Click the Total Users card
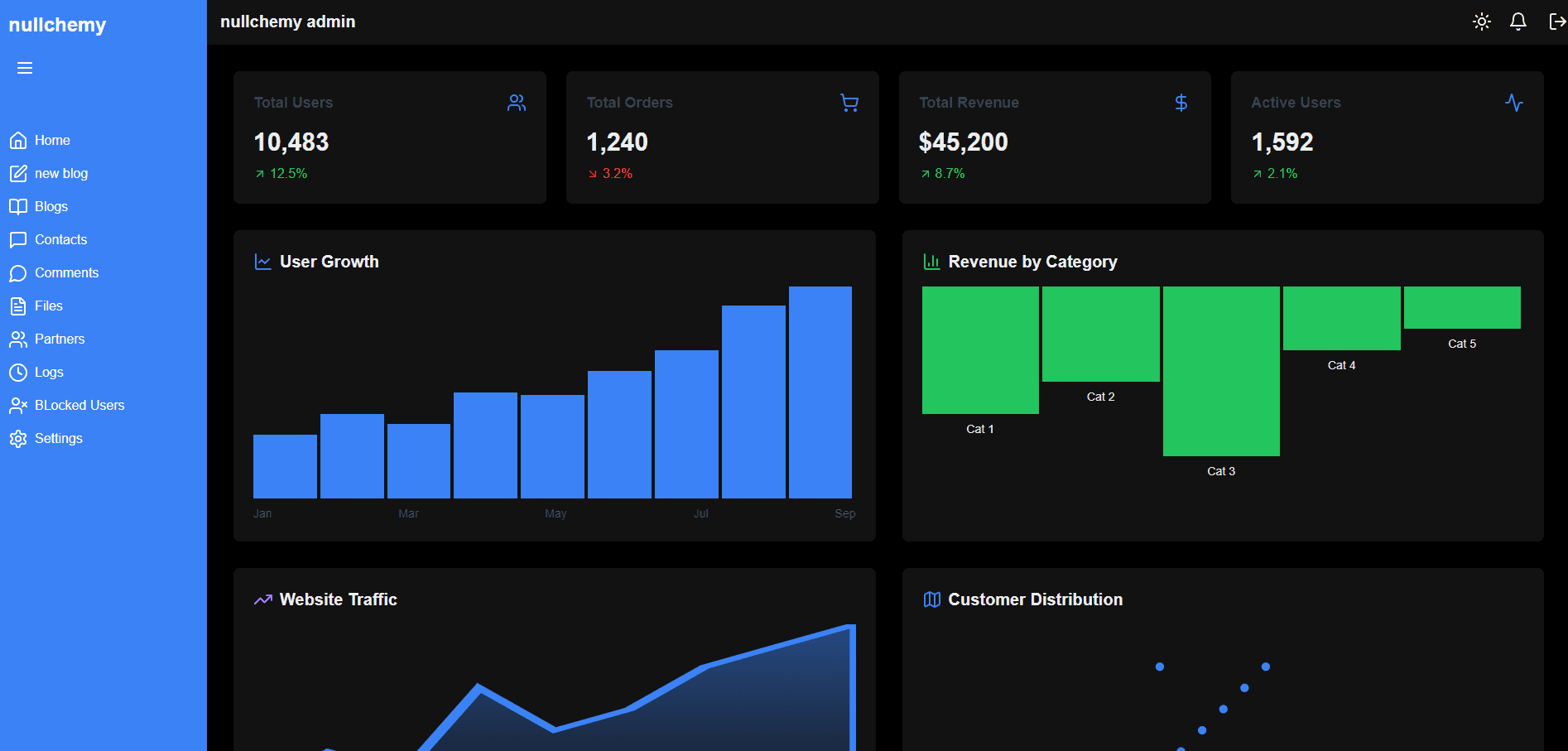The height and width of the screenshot is (751, 1568). pos(389,137)
